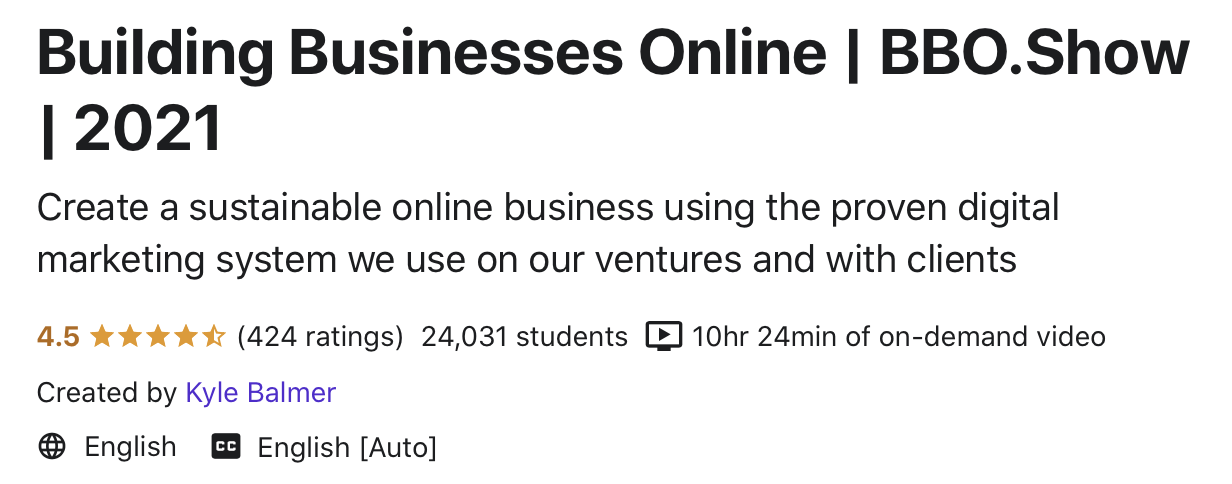
Task: Click the English language label
Action: click(x=131, y=446)
